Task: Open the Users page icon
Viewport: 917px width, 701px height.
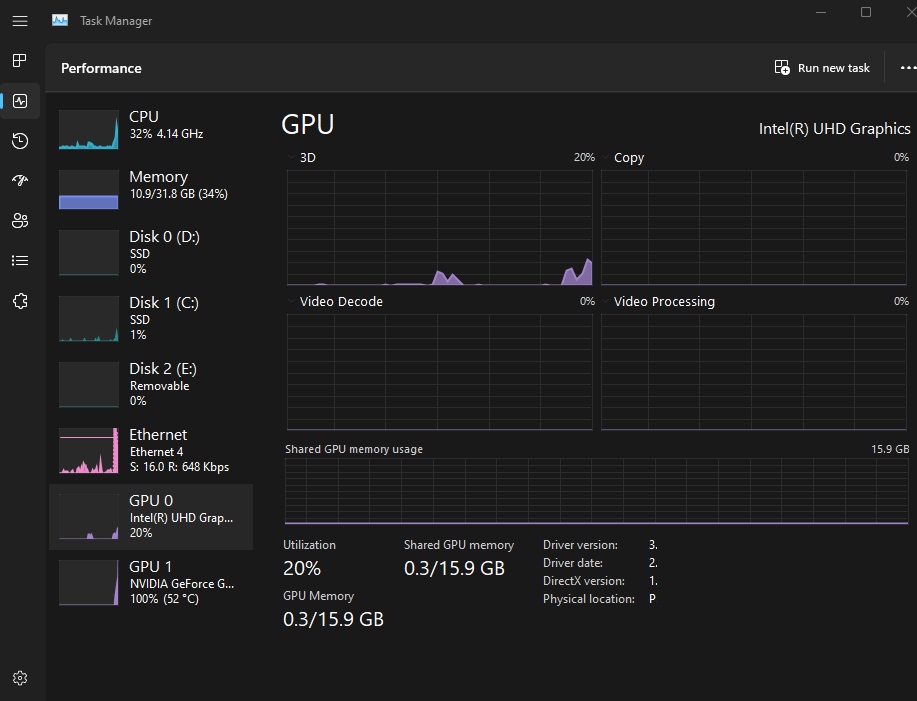Action: pos(20,220)
